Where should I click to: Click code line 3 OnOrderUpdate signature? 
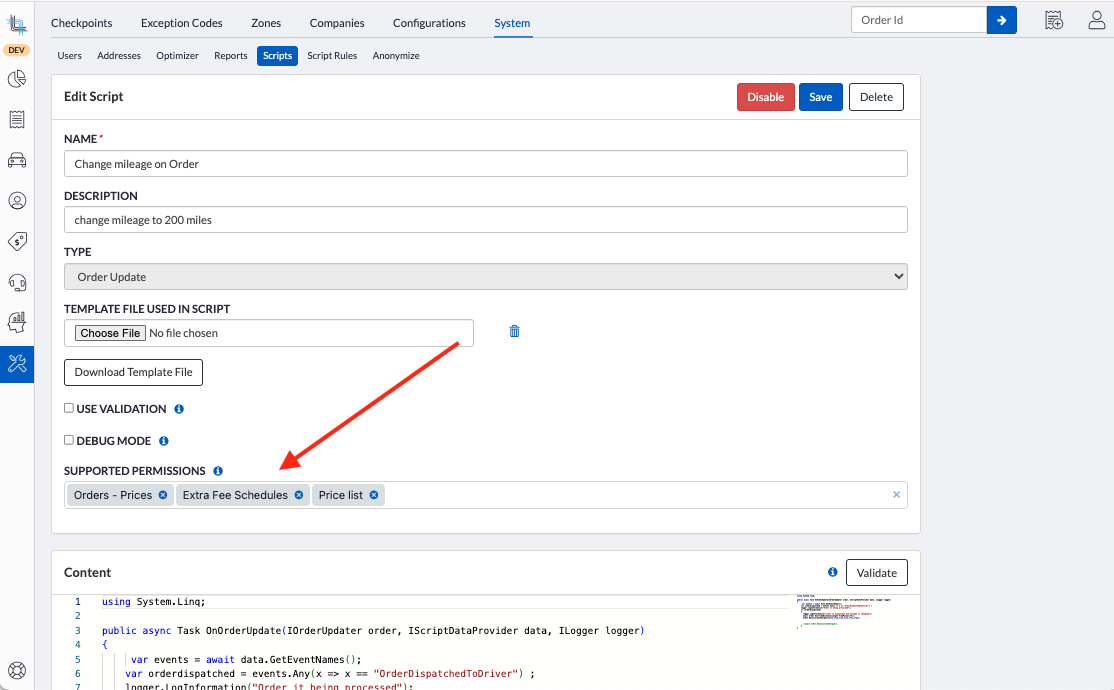373,630
